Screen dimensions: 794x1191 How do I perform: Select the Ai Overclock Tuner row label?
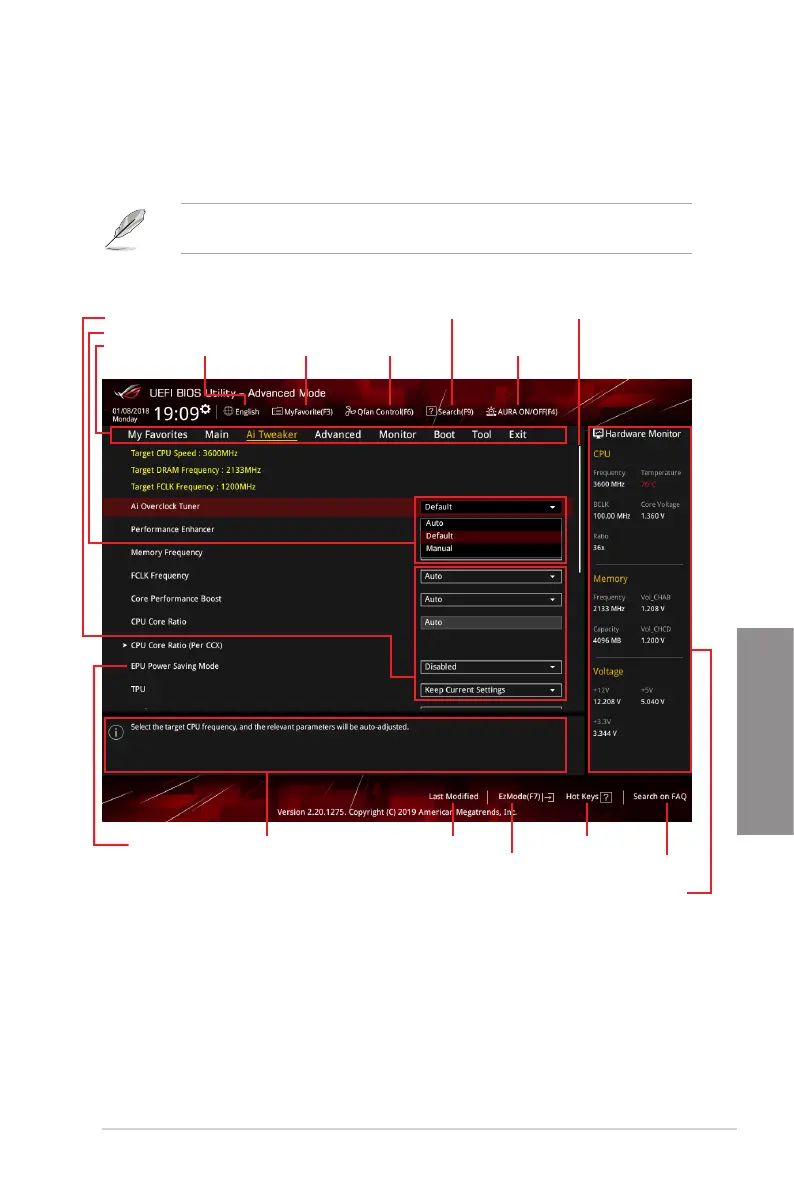[x=165, y=507]
